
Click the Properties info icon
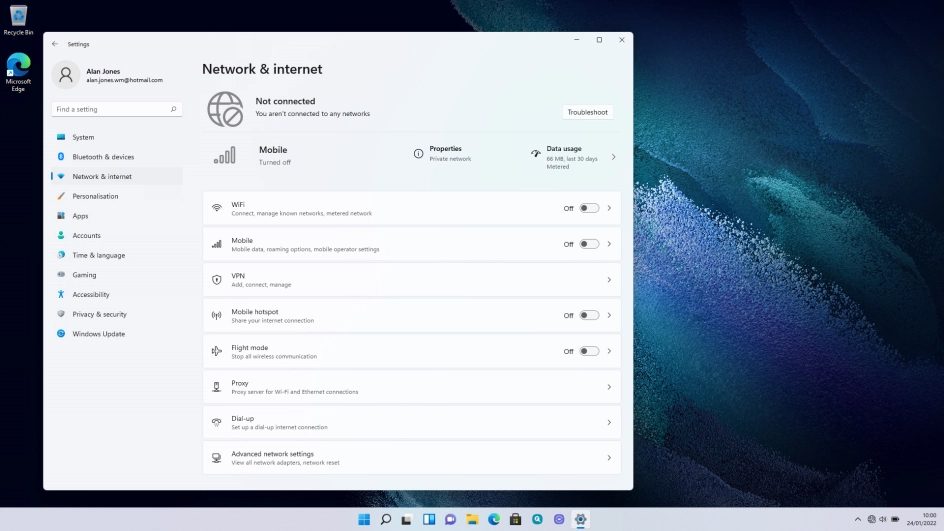(x=418, y=153)
